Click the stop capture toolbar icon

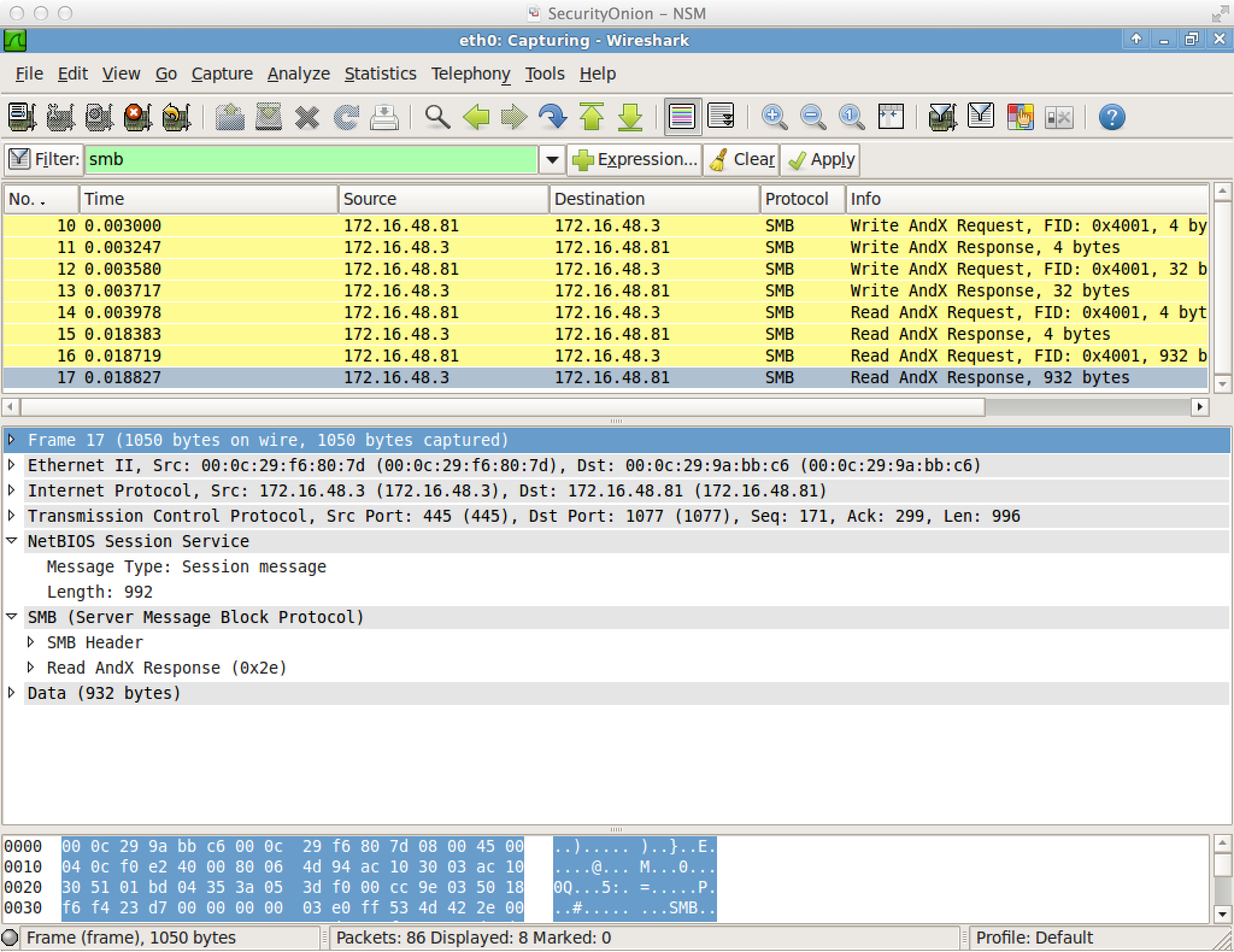coord(137,117)
